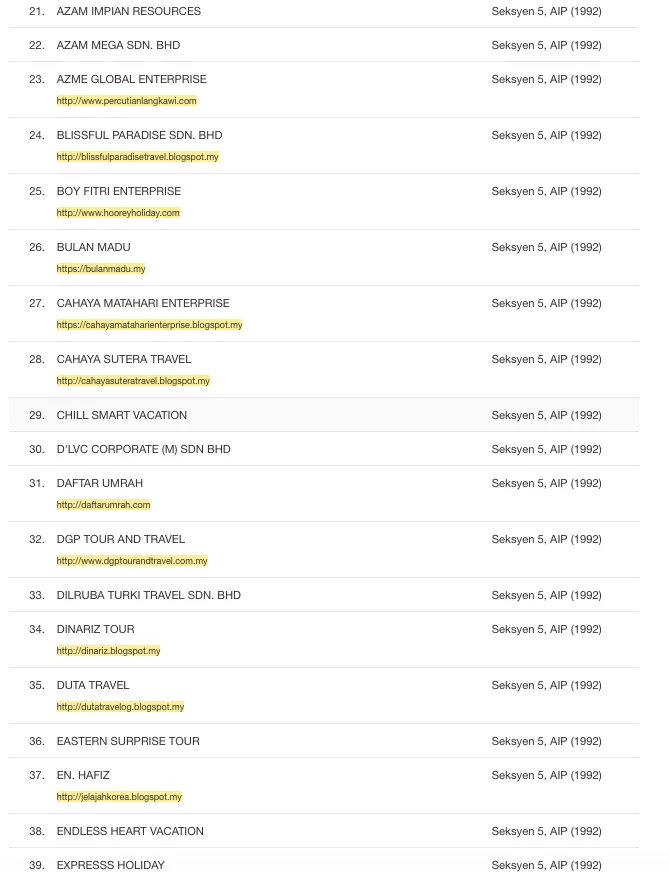Select the AZAM MEGA SDN. BHD row
The width and height of the screenshot is (669, 872).
(118, 45)
